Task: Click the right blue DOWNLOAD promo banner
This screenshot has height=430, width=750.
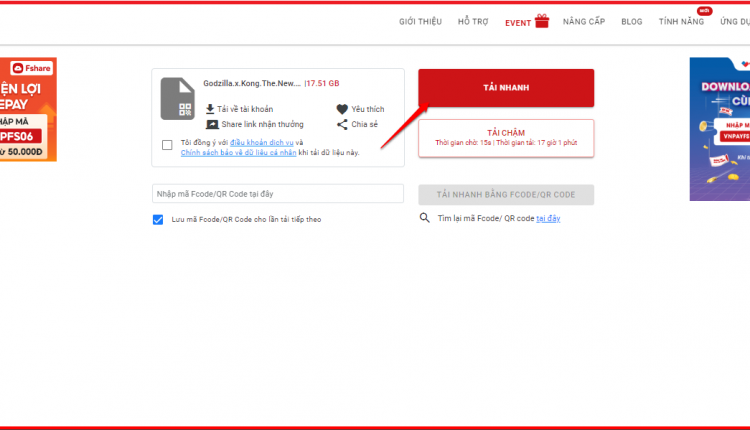Action: click(720, 129)
